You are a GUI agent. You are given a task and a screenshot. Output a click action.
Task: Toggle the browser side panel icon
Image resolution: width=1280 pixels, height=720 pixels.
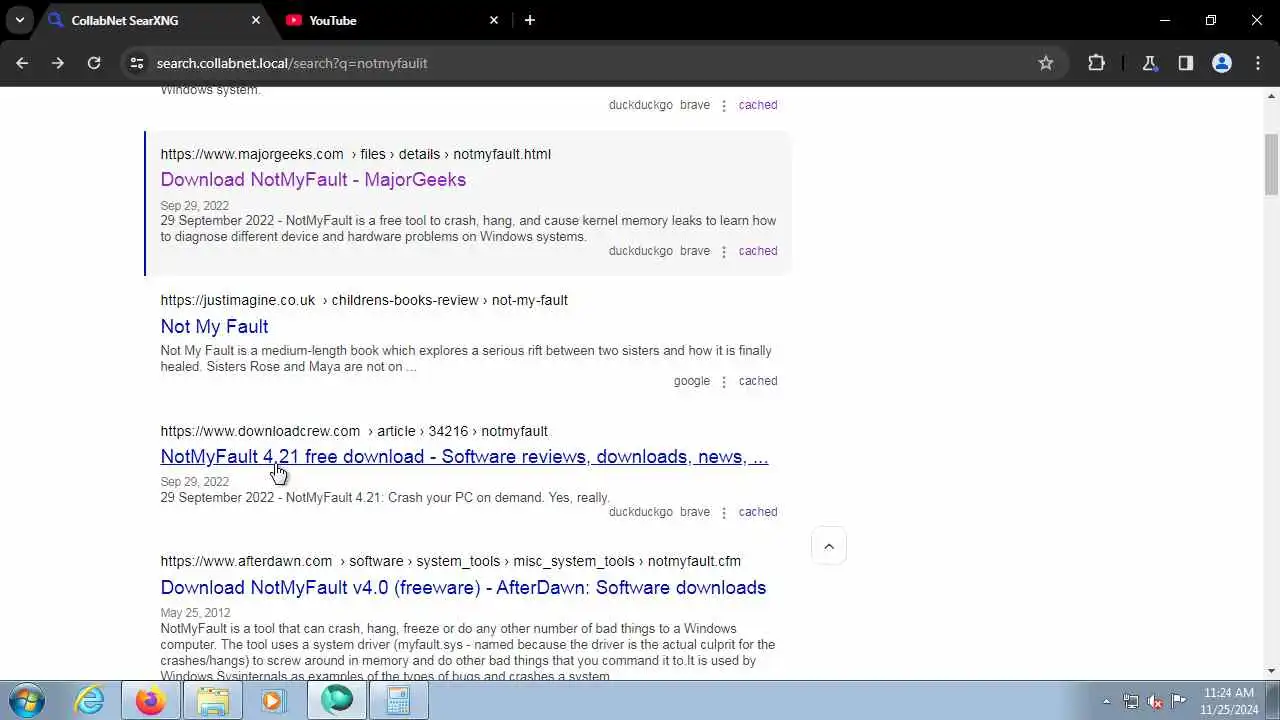coord(1186,63)
